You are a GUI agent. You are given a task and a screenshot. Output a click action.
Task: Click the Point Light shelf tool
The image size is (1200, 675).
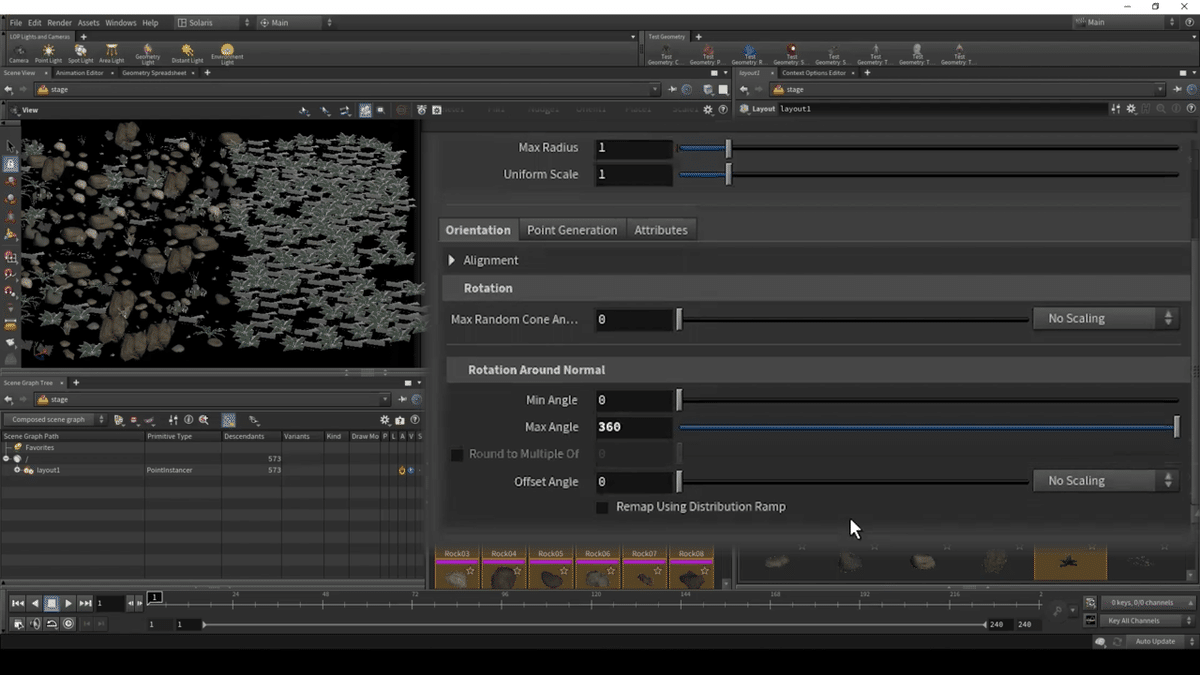tap(48, 53)
